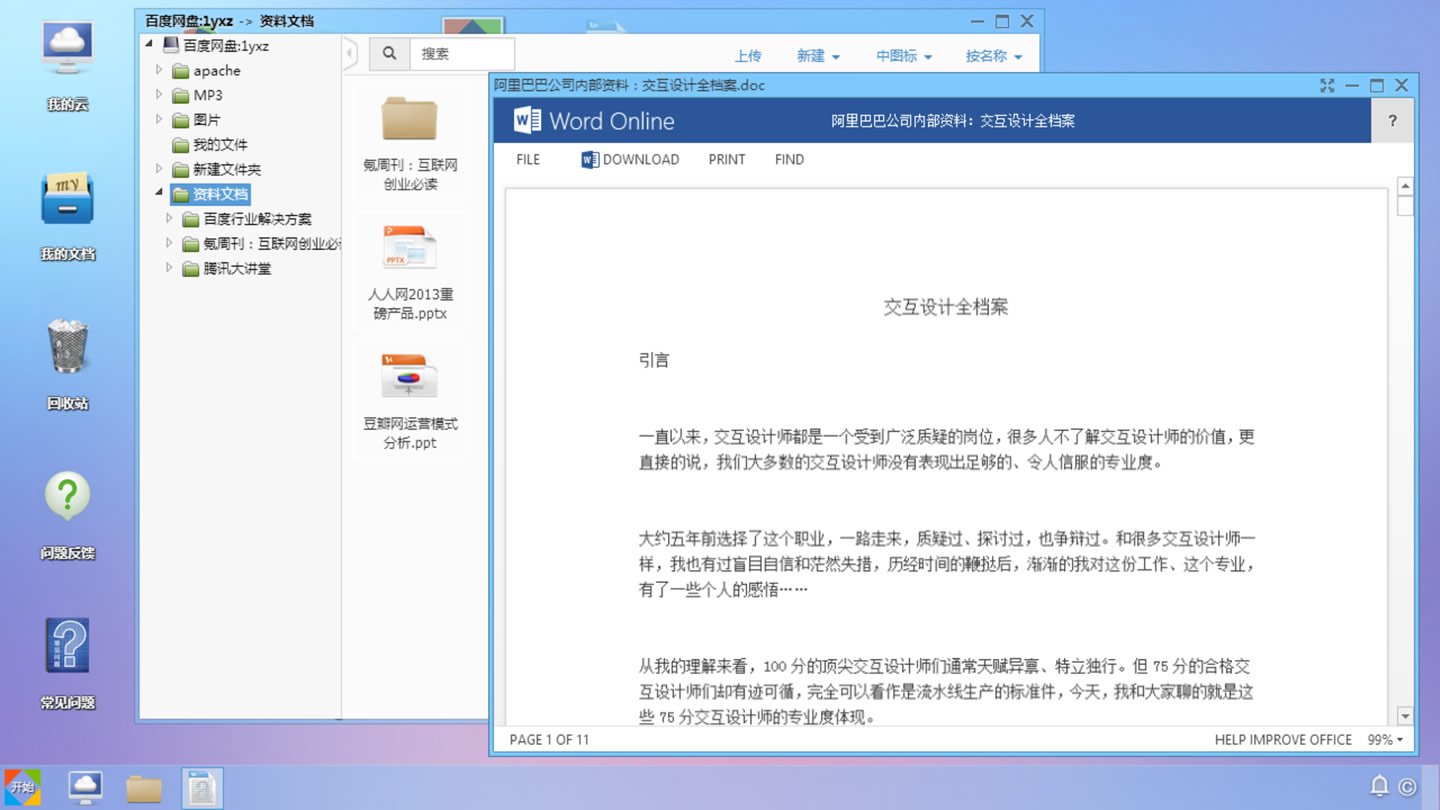
Task: Select 百度行业解决方案 folder in tree
Action: (248, 218)
